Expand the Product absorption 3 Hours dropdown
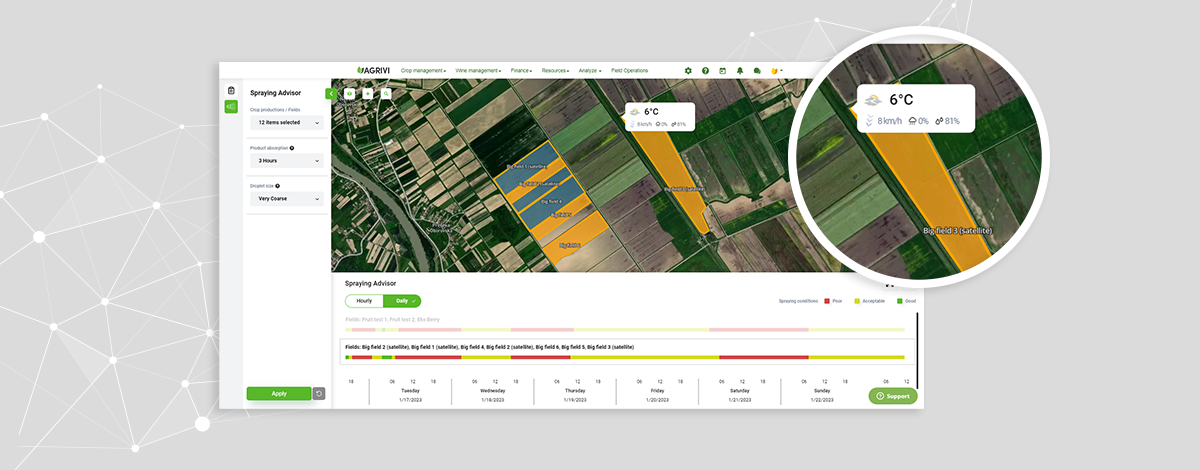The image size is (1200, 470). (286, 160)
